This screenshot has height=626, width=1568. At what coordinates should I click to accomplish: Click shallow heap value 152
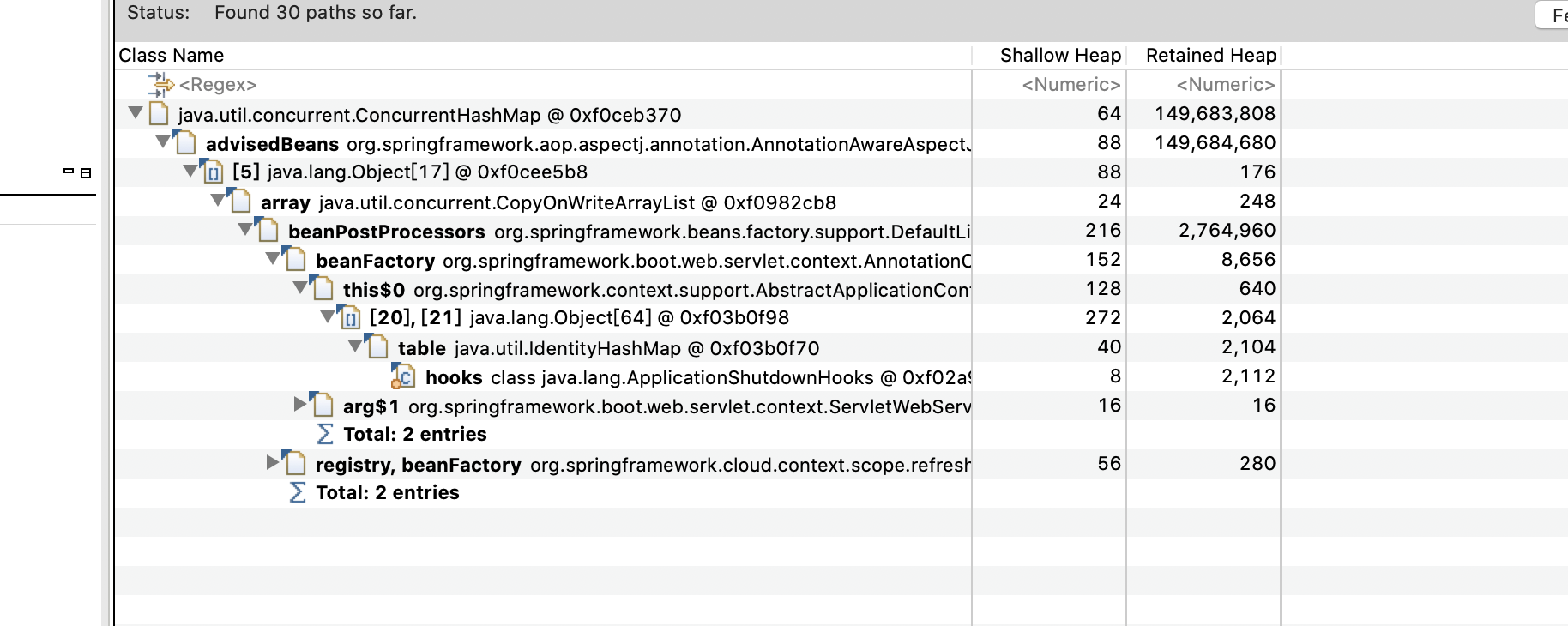click(1103, 259)
